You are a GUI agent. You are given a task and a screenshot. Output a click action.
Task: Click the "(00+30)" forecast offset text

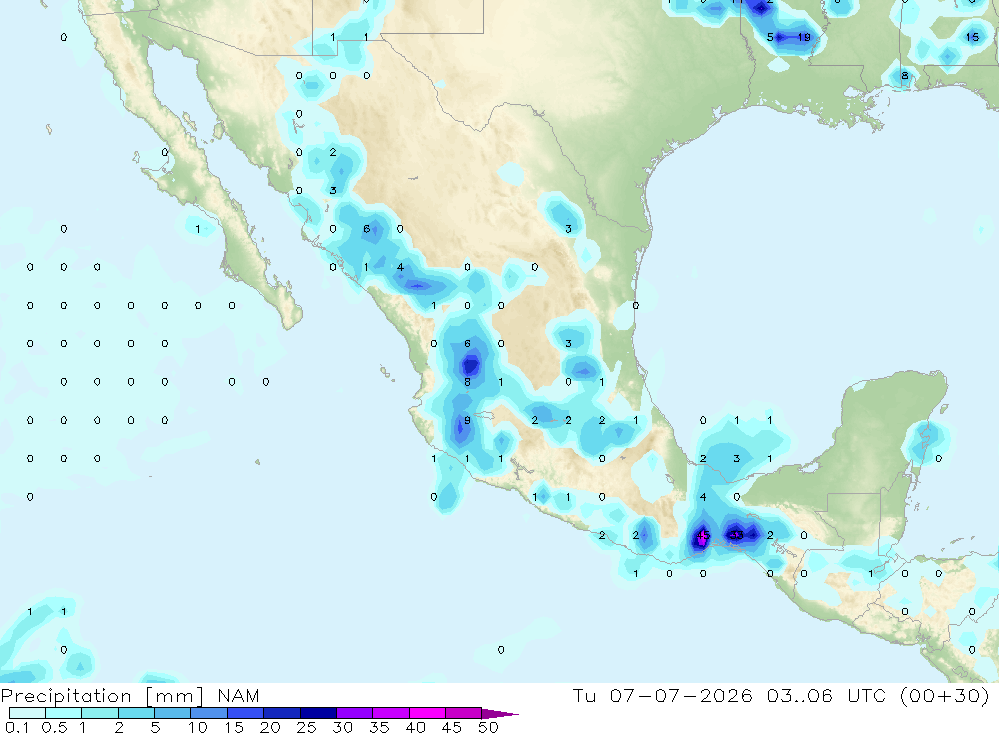pyautogui.click(x=945, y=695)
